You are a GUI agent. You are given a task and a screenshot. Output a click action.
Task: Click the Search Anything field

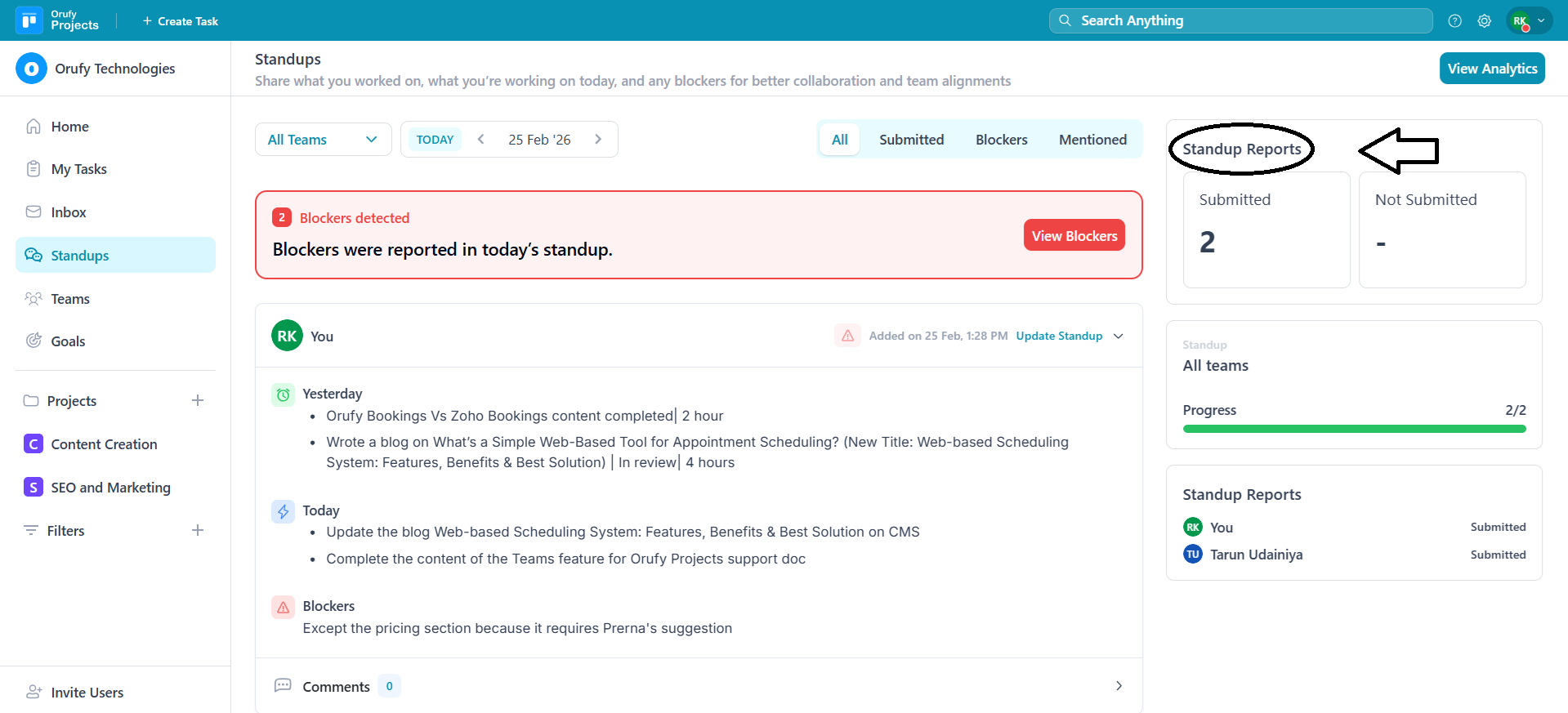click(1240, 20)
